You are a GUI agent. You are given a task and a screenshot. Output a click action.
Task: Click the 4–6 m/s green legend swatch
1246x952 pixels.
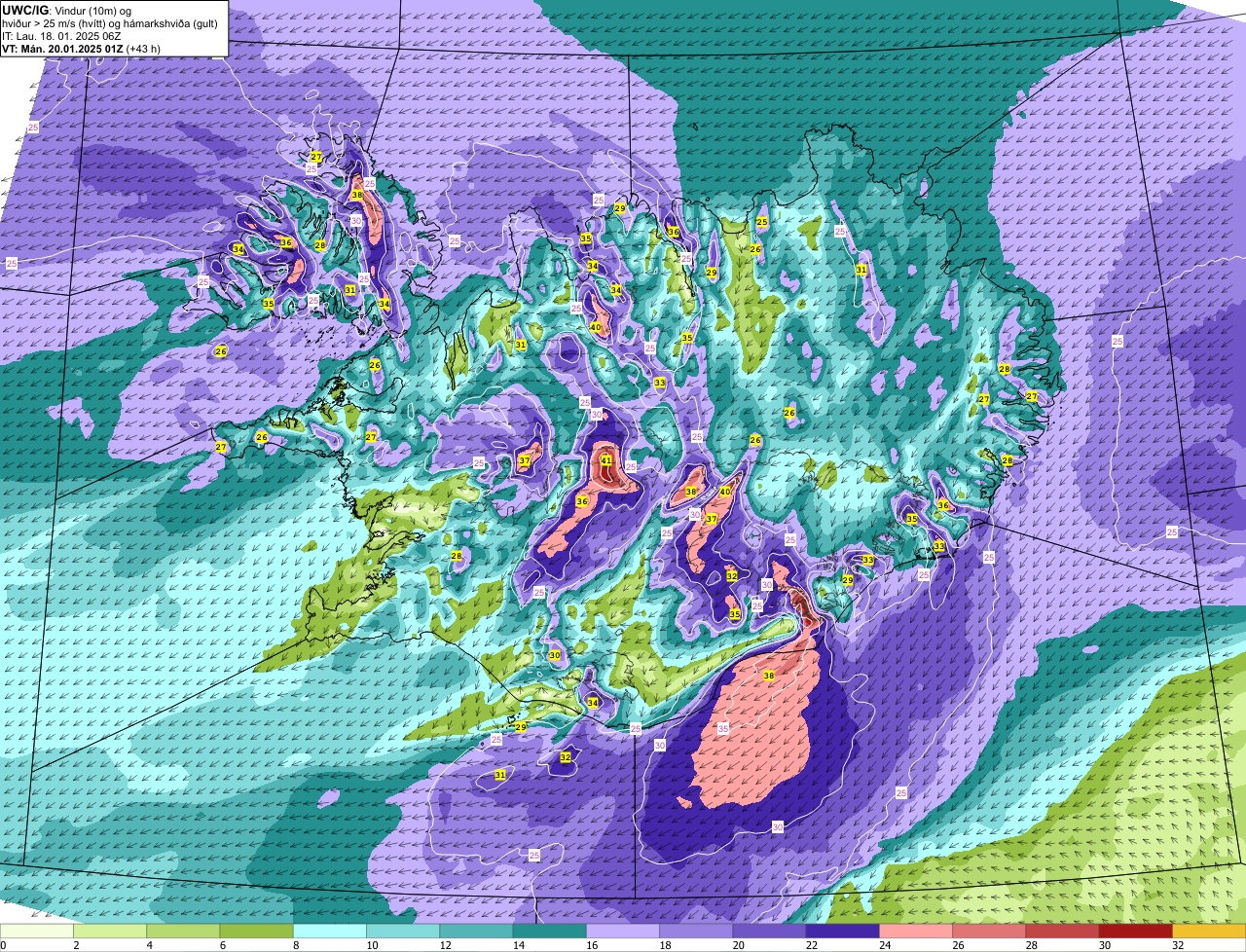click(183, 932)
